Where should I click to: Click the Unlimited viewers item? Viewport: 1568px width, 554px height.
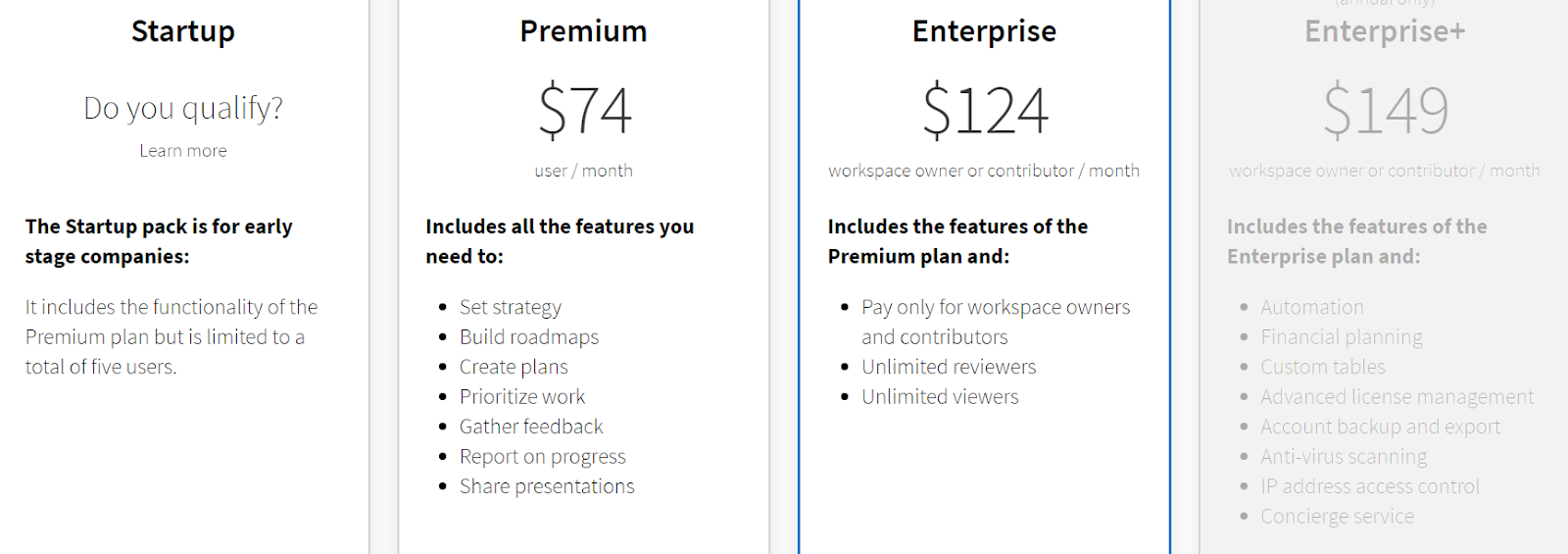(x=940, y=397)
